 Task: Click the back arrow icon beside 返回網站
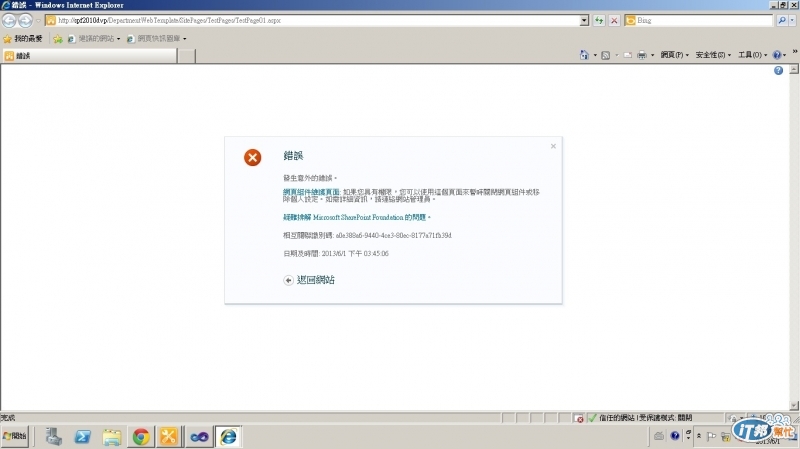[288, 280]
